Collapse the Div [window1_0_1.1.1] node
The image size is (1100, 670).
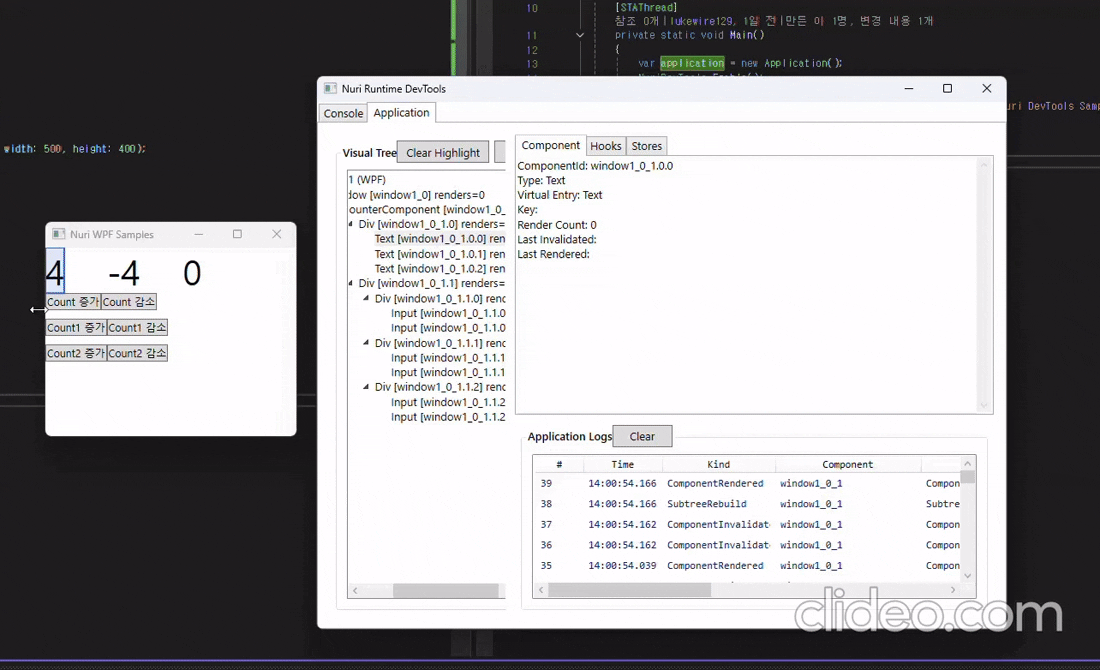(x=366, y=343)
